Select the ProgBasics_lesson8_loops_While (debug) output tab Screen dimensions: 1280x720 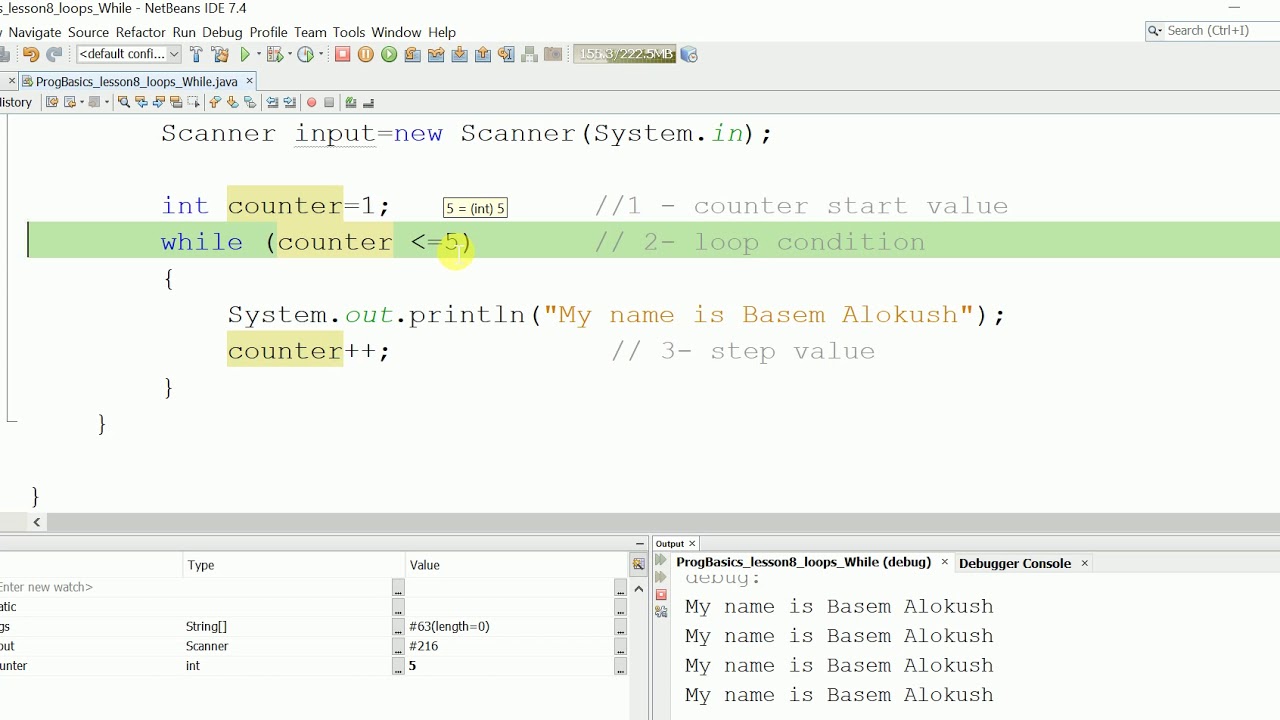coord(803,562)
